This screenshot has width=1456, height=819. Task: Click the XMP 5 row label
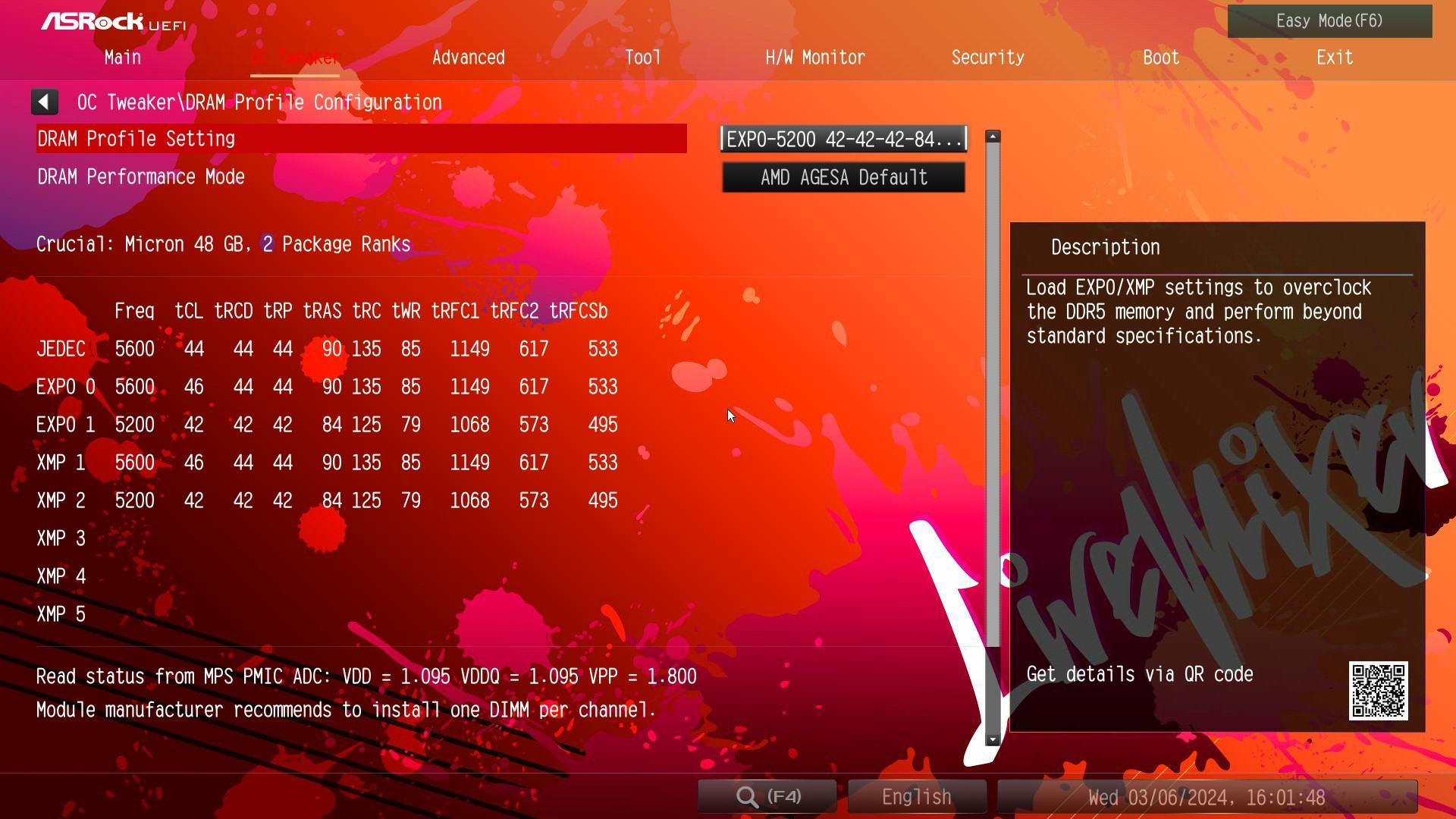[x=61, y=614]
